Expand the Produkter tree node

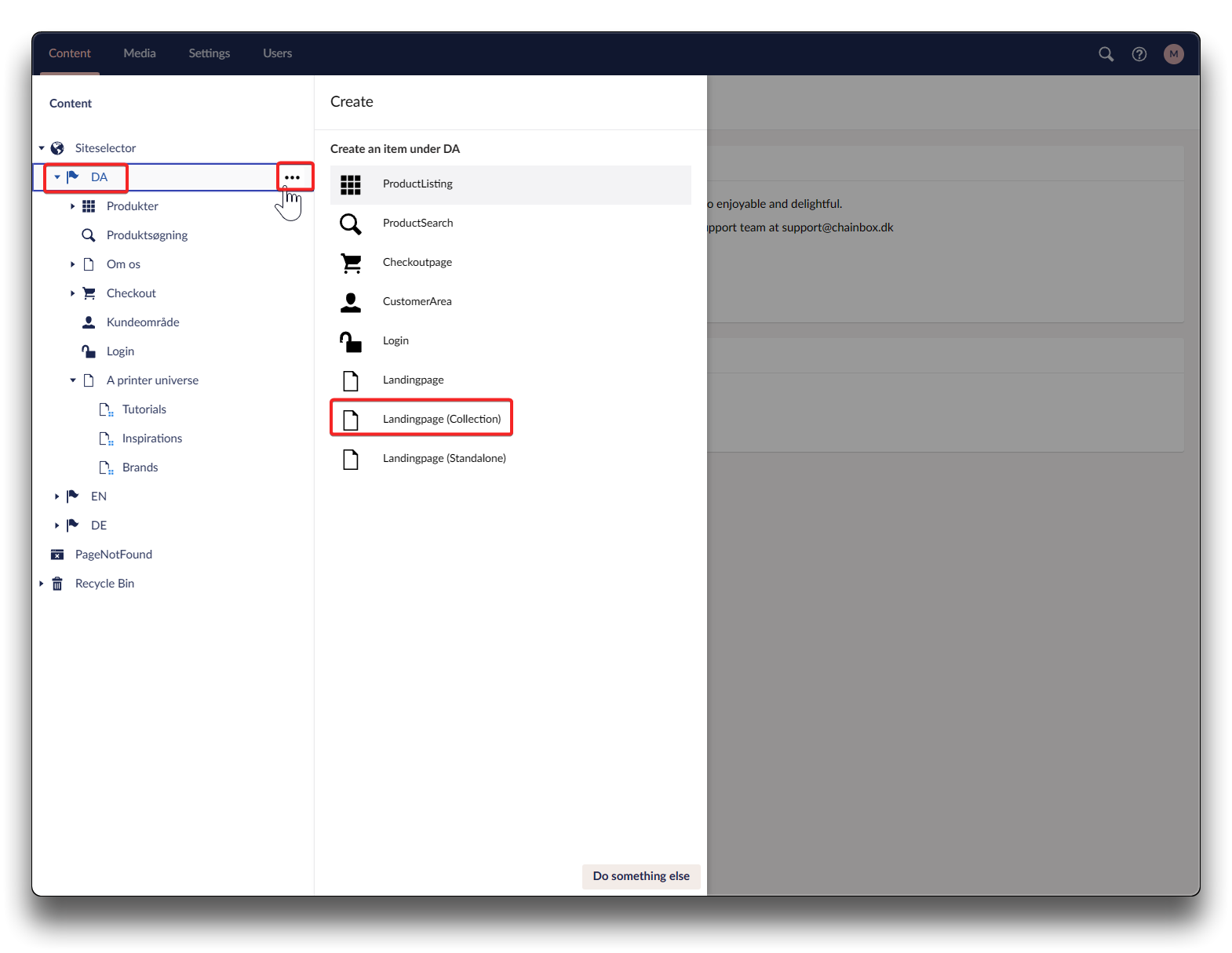pyautogui.click(x=72, y=206)
